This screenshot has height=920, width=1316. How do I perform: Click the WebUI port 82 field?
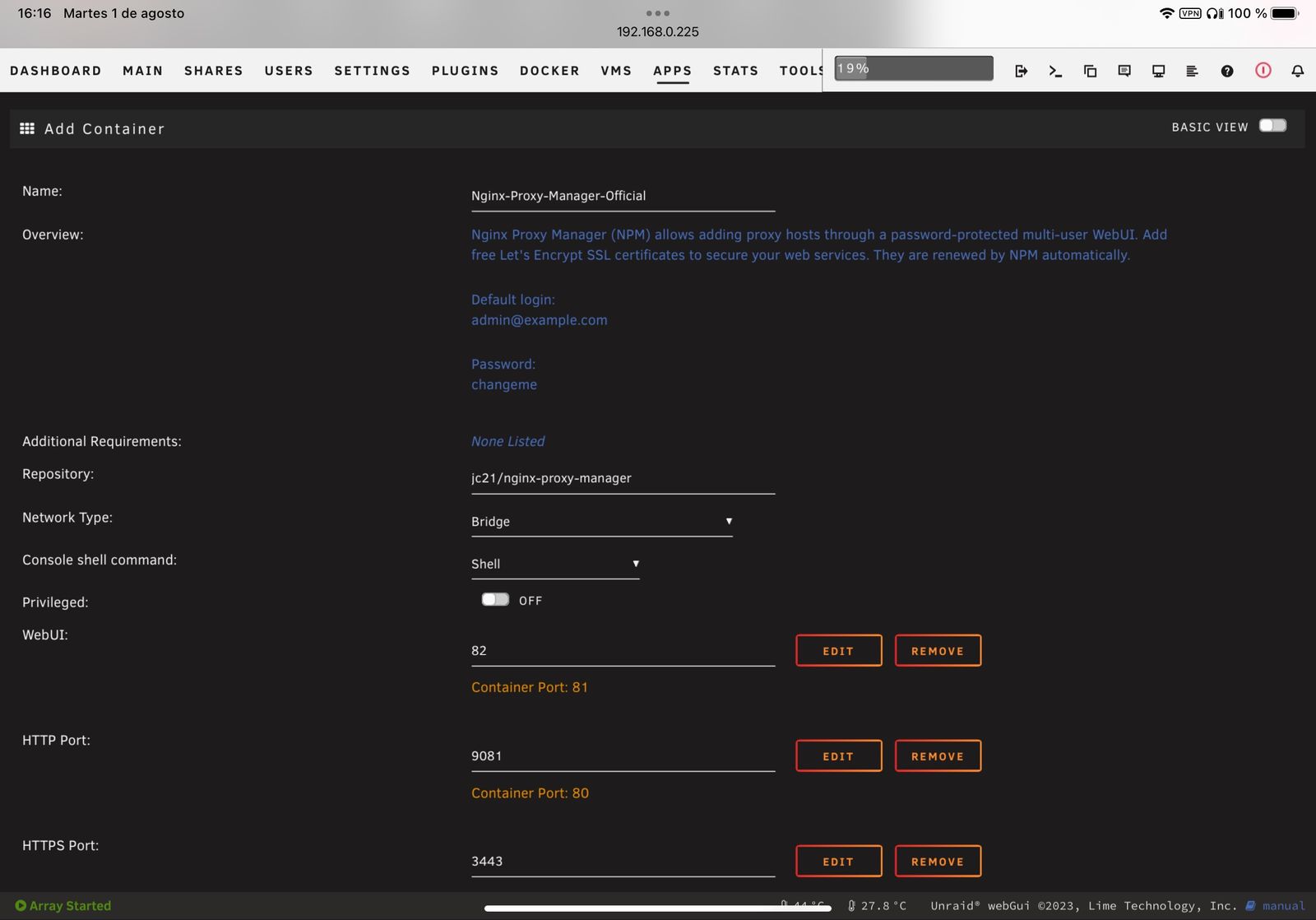[623, 651]
